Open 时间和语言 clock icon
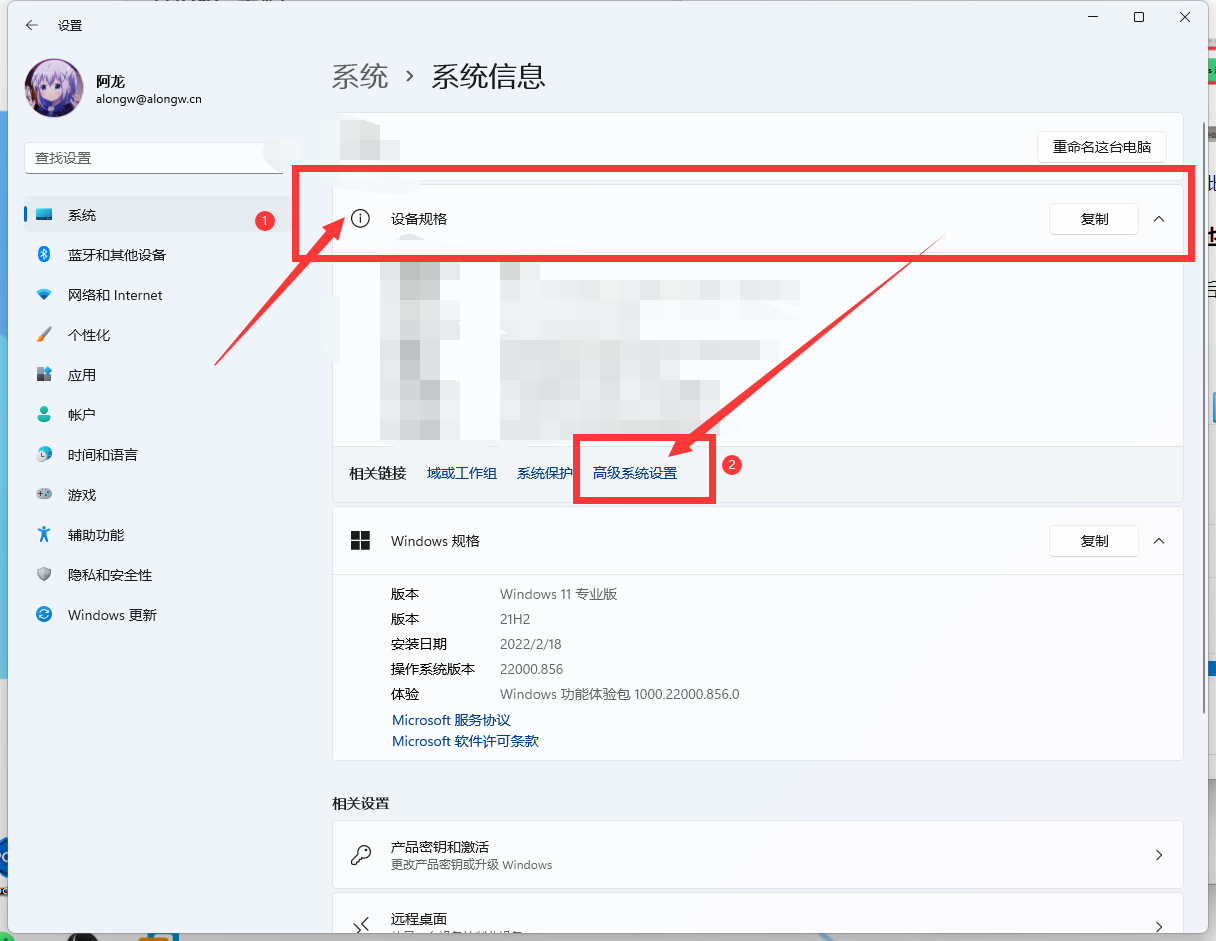The image size is (1216, 941). coord(44,455)
